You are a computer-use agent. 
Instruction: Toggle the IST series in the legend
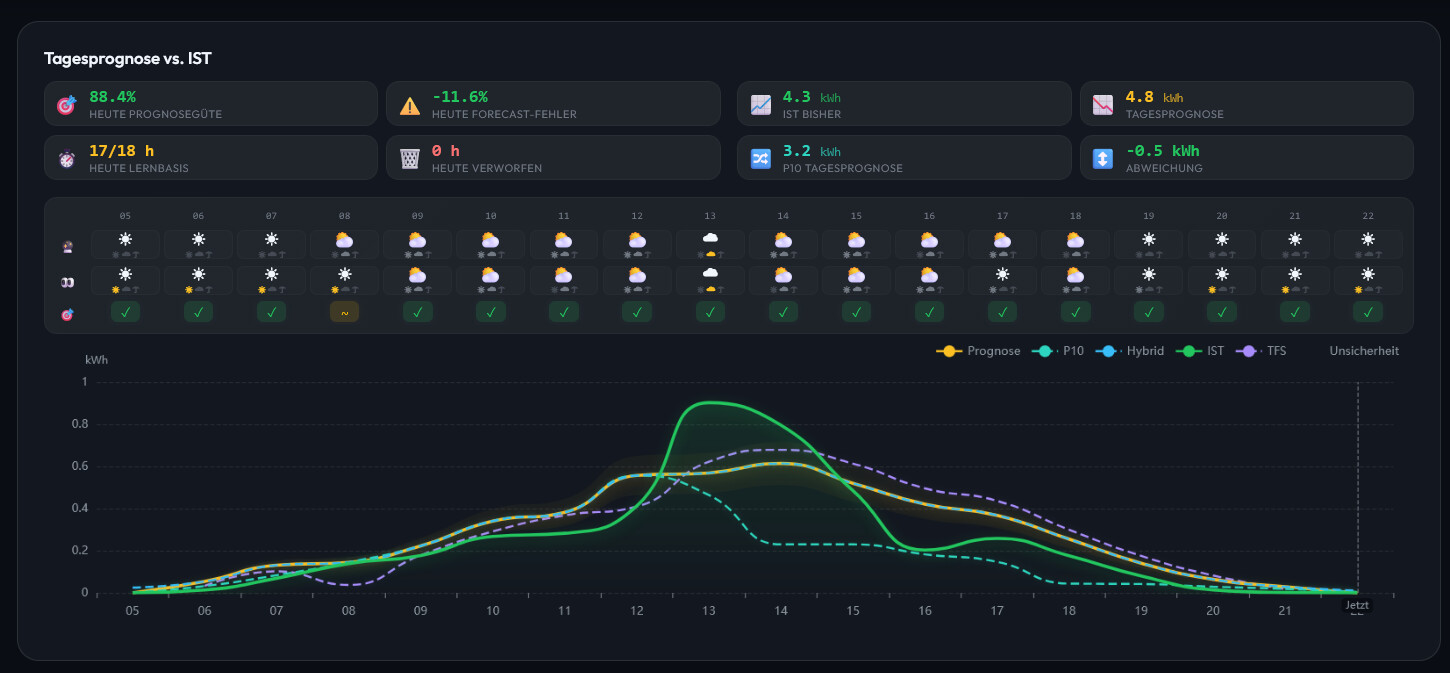1199,351
